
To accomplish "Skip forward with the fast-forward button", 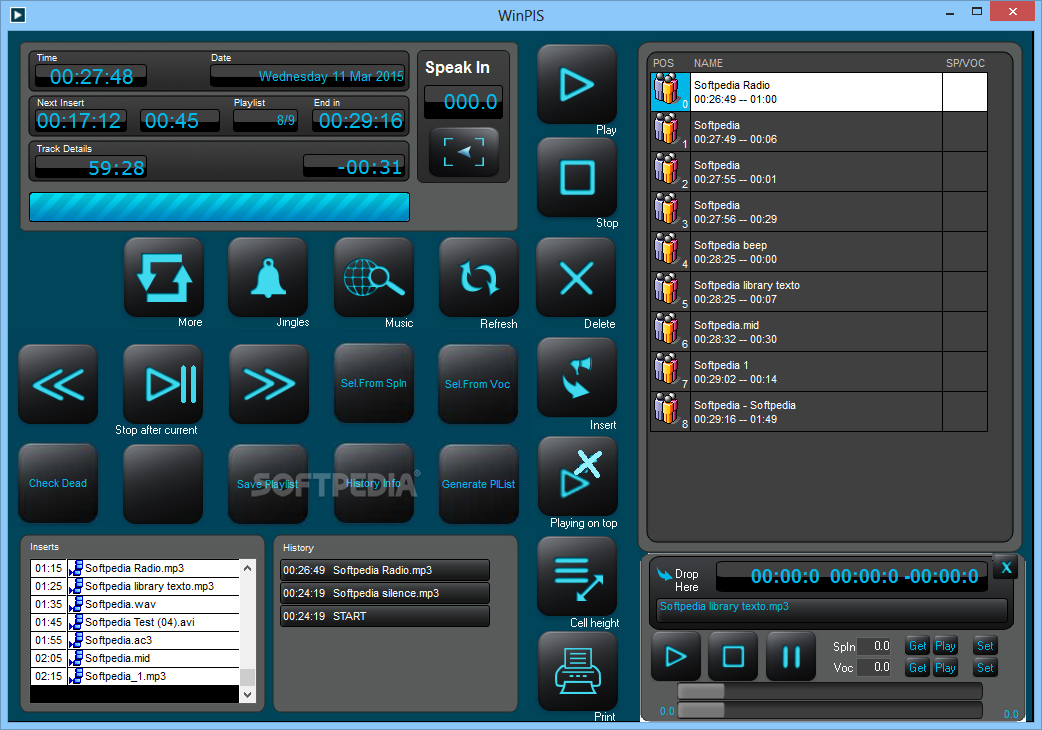I will (x=268, y=384).
